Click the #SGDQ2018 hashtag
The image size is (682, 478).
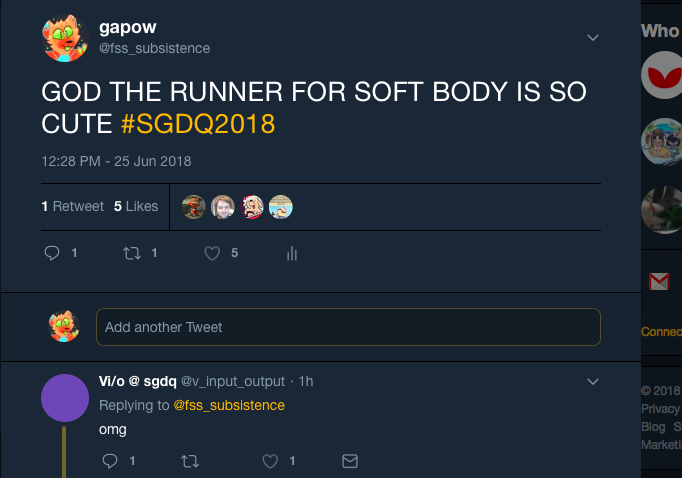click(x=197, y=125)
